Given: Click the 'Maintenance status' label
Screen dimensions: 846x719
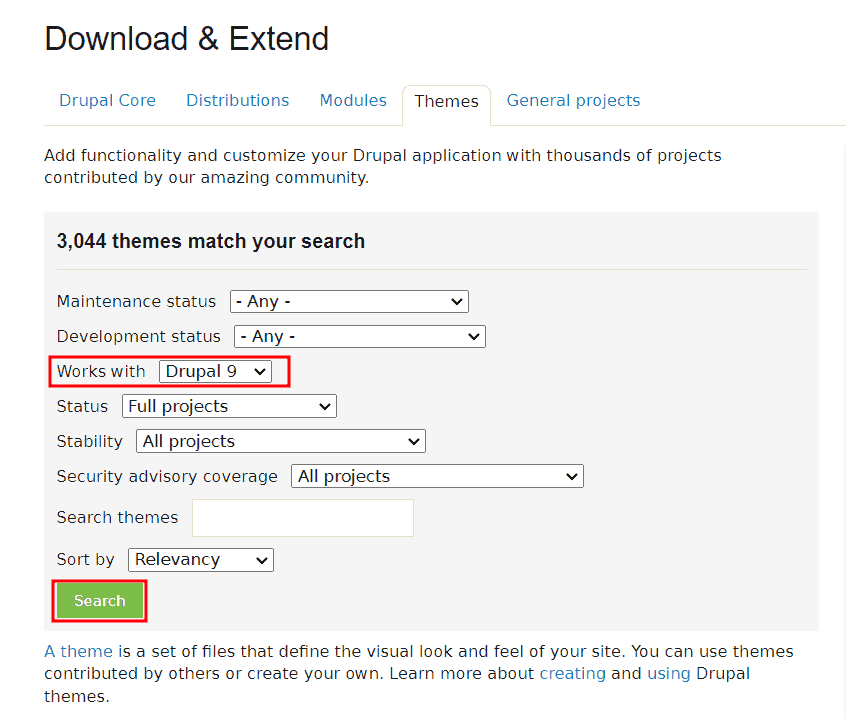Looking at the screenshot, I should pos(137,302).
